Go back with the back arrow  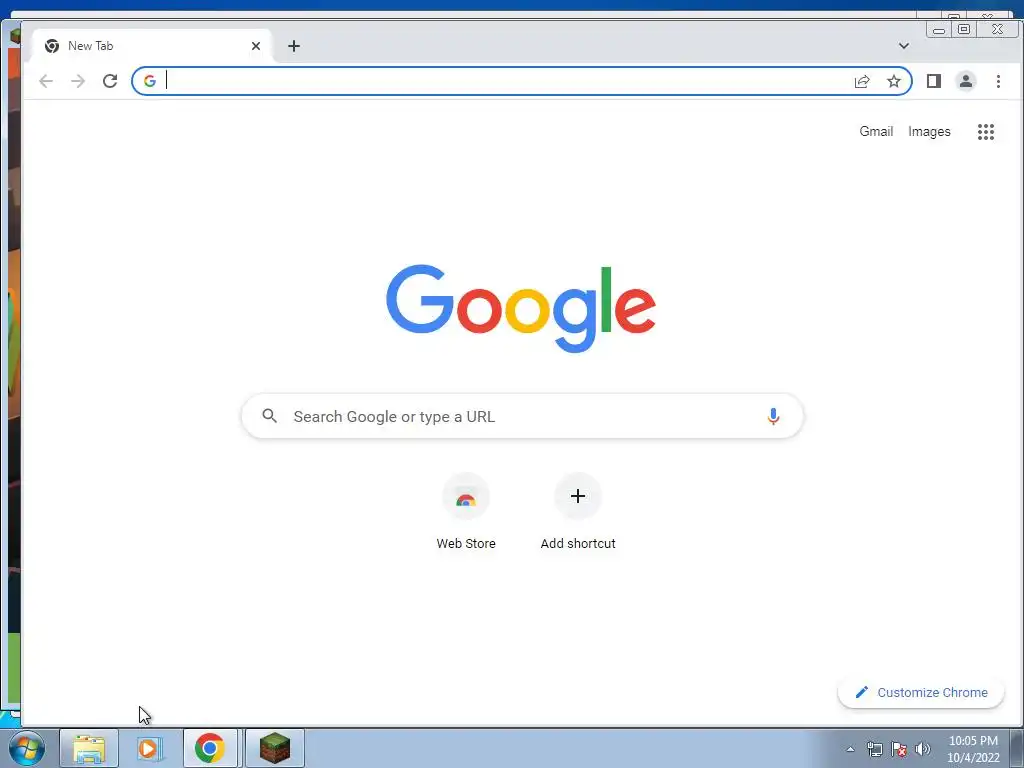tap(45, 81)
